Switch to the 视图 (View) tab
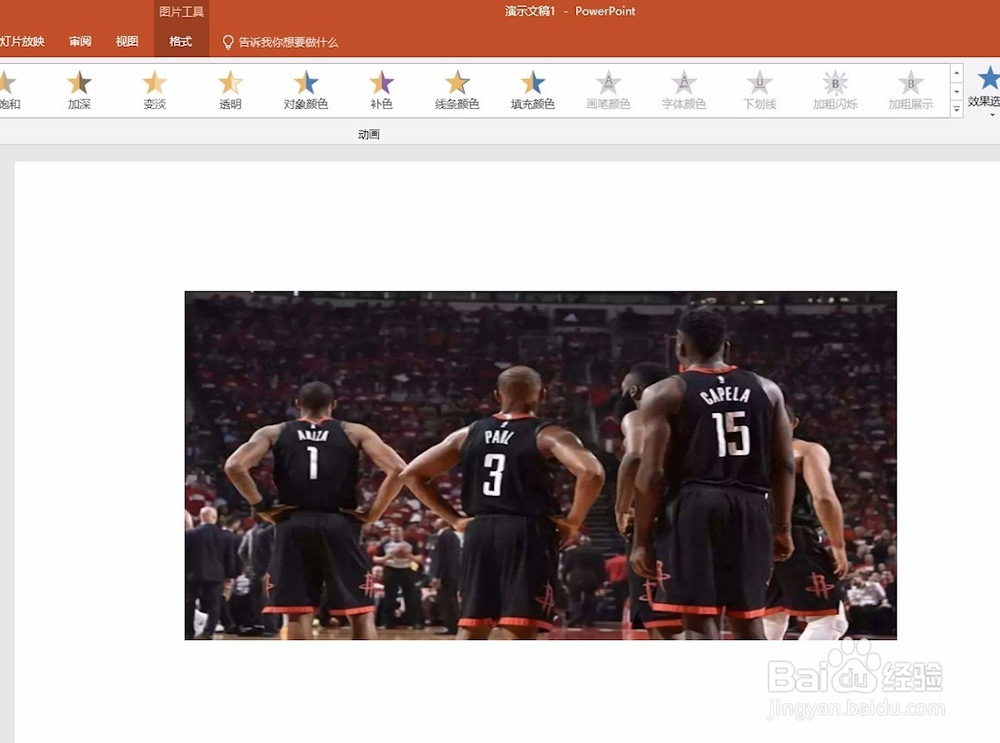Screen dimensions: 1000x743 (x=127, y=41)
